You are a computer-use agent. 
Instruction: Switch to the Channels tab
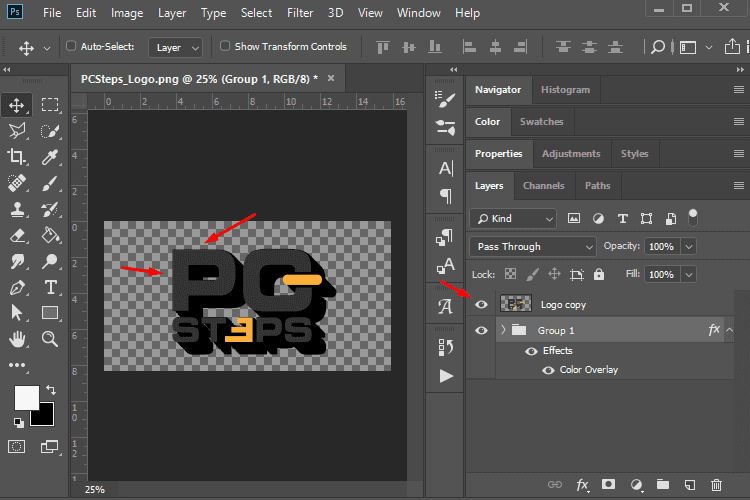pyautogui.click(x=543, y=186)
